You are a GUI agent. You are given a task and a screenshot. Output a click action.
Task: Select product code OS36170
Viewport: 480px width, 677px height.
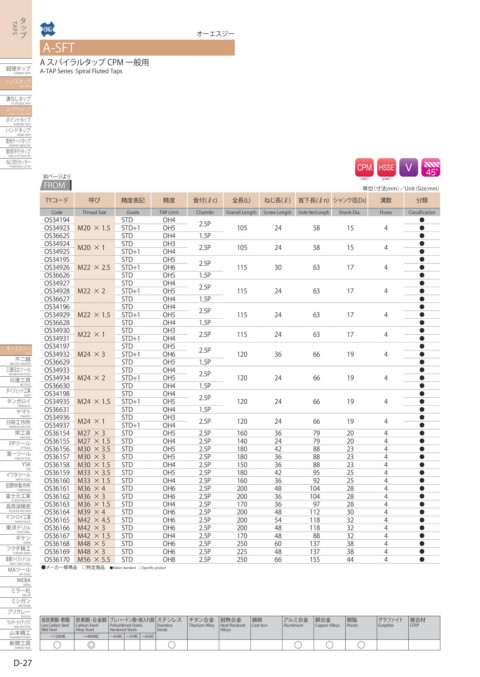(57, 560)
